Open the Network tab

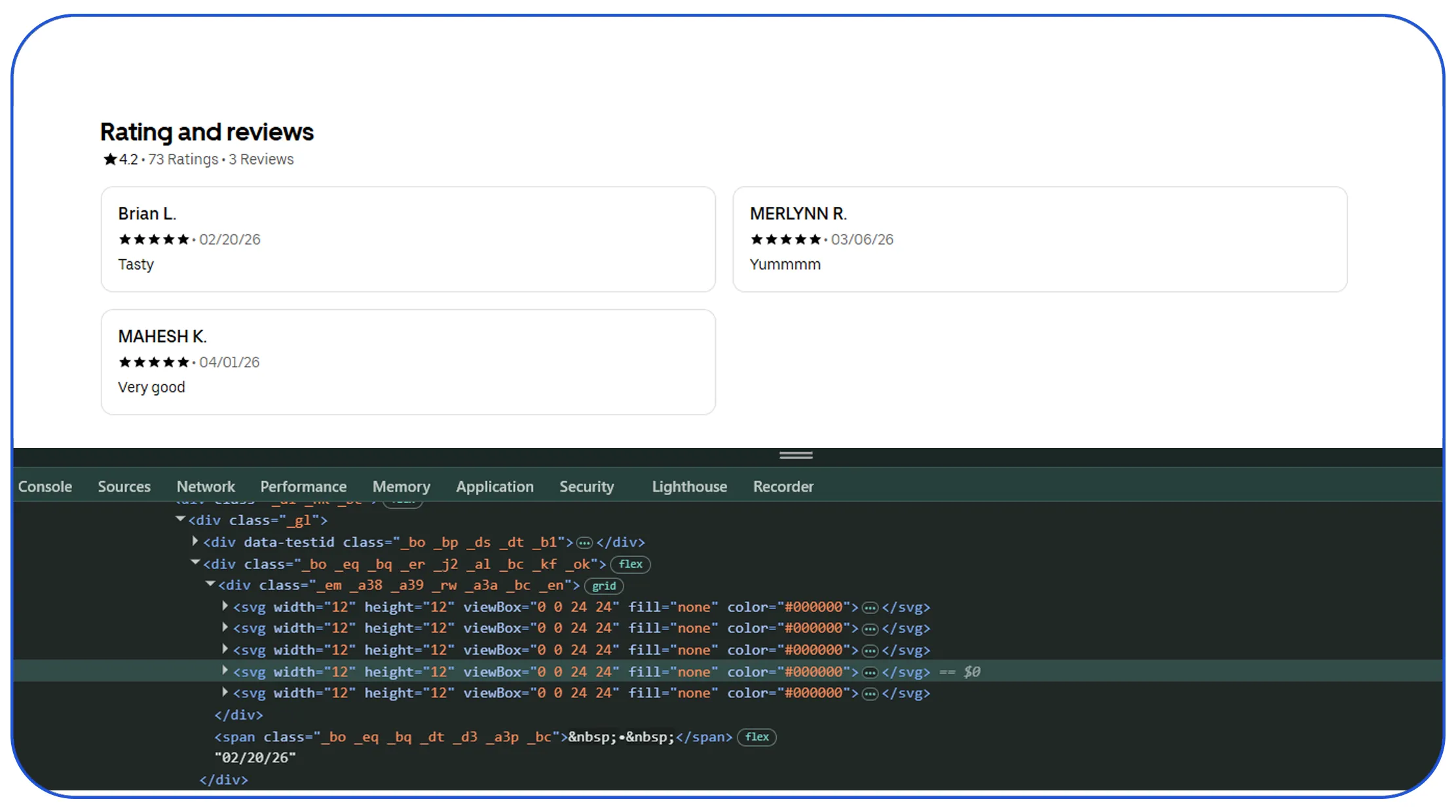[206, 487]
